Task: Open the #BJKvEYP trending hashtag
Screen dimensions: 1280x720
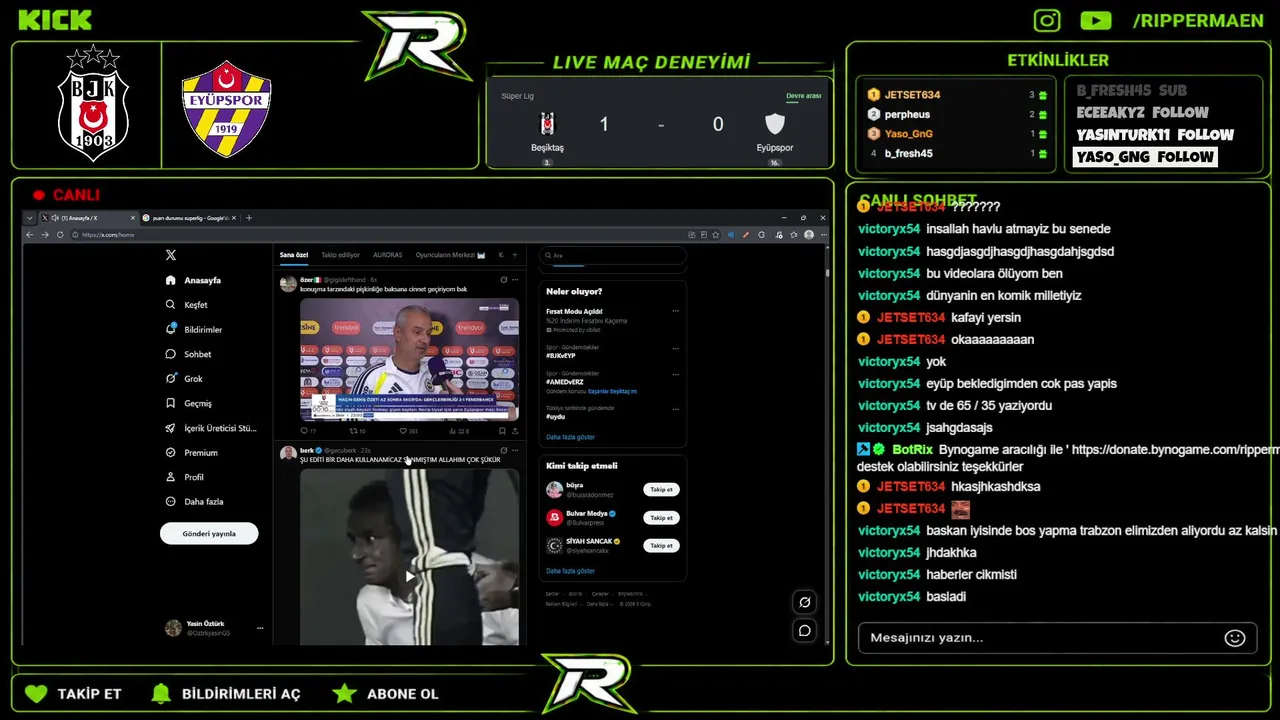Action: pyautogui.click(x=560, y=355)
